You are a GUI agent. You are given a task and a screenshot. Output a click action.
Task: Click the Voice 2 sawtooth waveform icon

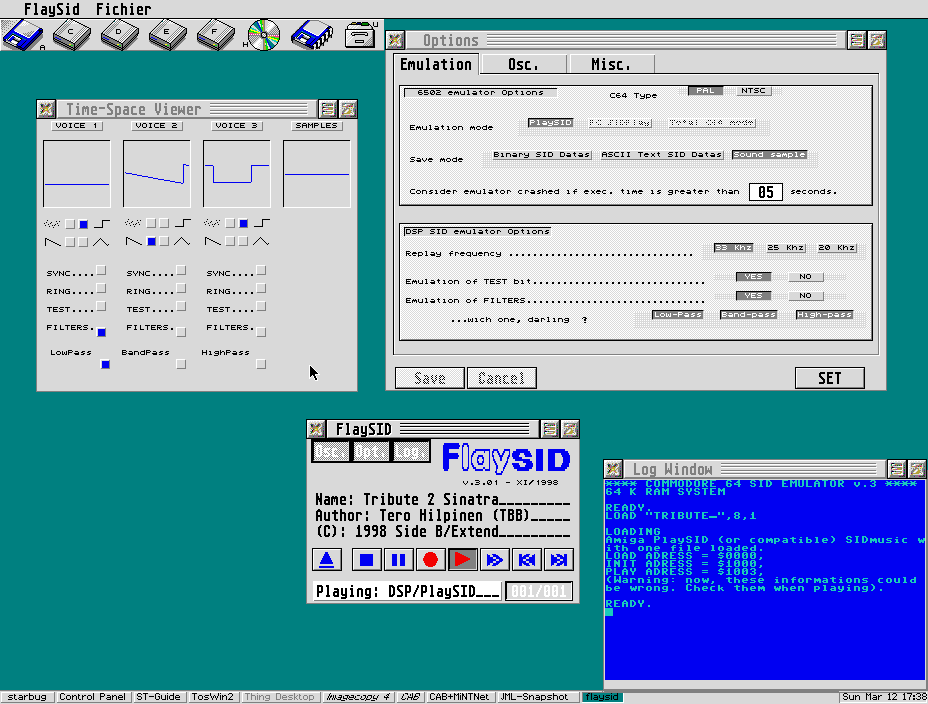133,241
